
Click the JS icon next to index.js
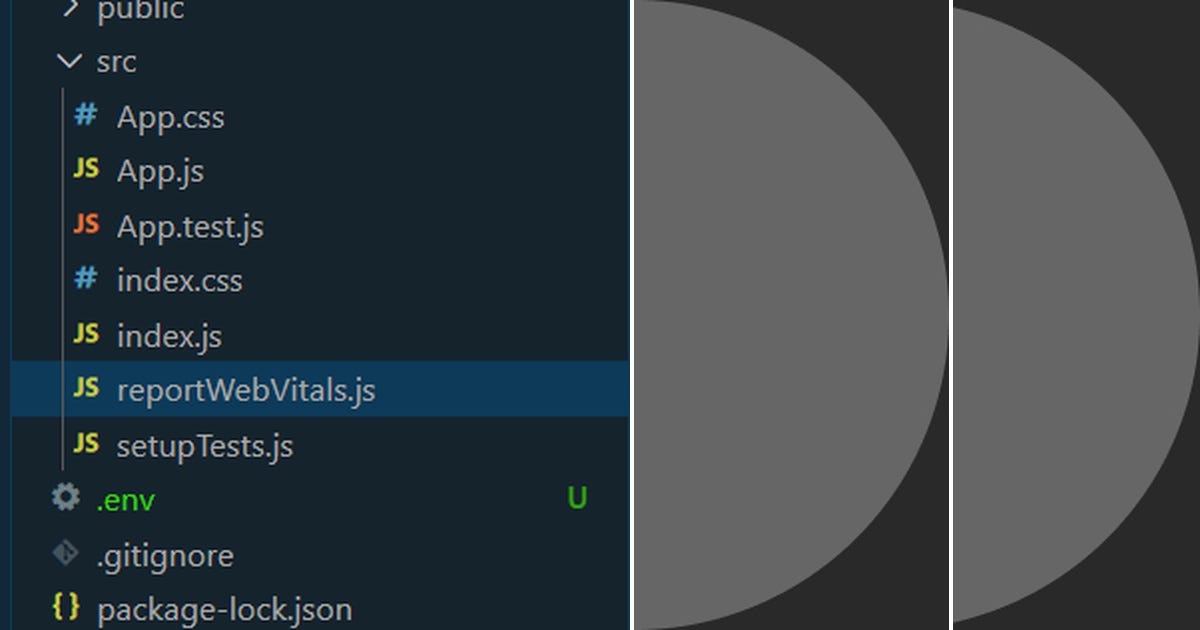point(85,335)
